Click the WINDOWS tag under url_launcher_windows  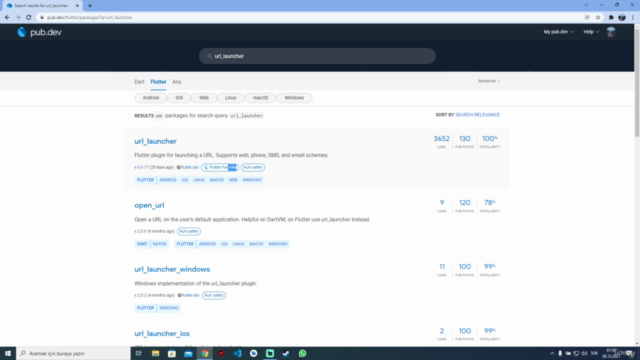(169, 308)
